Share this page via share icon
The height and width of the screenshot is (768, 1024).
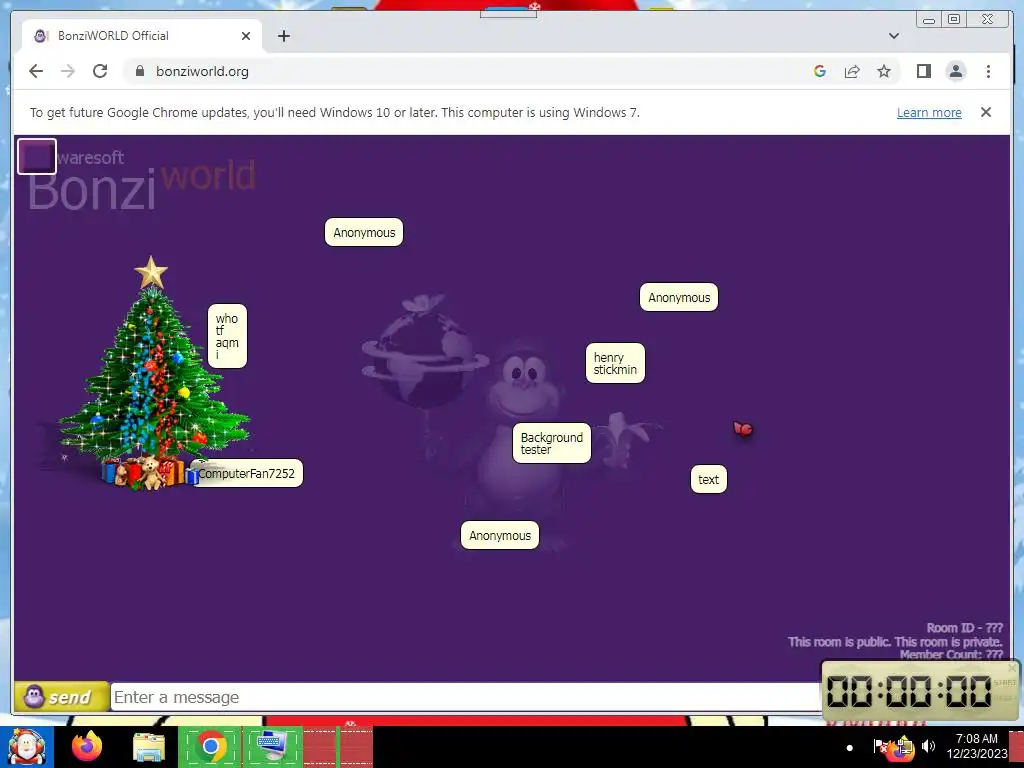[852, 71]
